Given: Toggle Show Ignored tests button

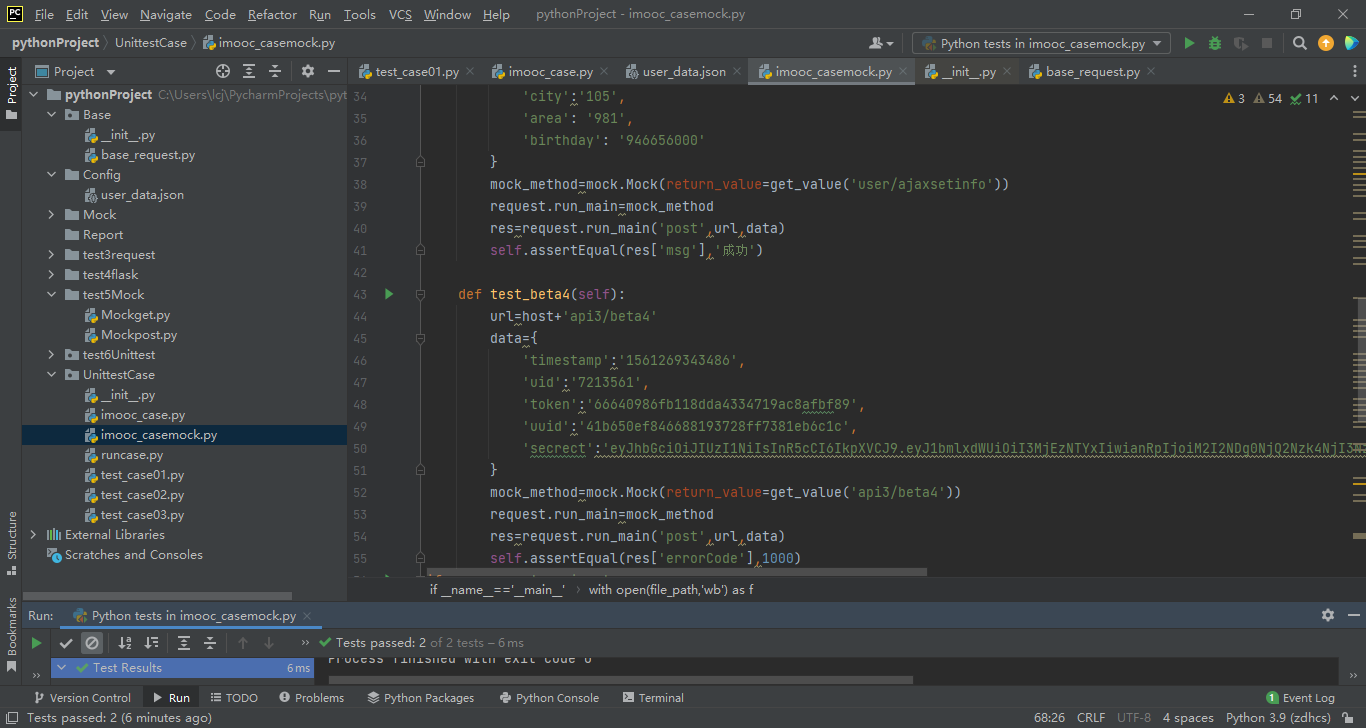Looking at the screenshot, I should [92, 643].
